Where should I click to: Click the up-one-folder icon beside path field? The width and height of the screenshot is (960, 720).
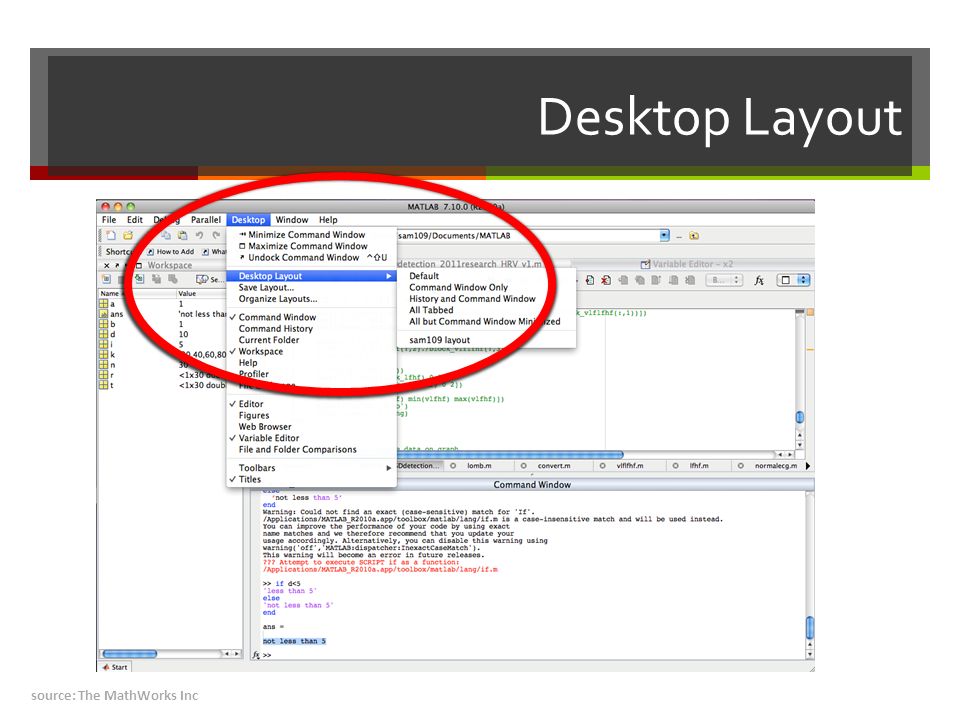694,236
